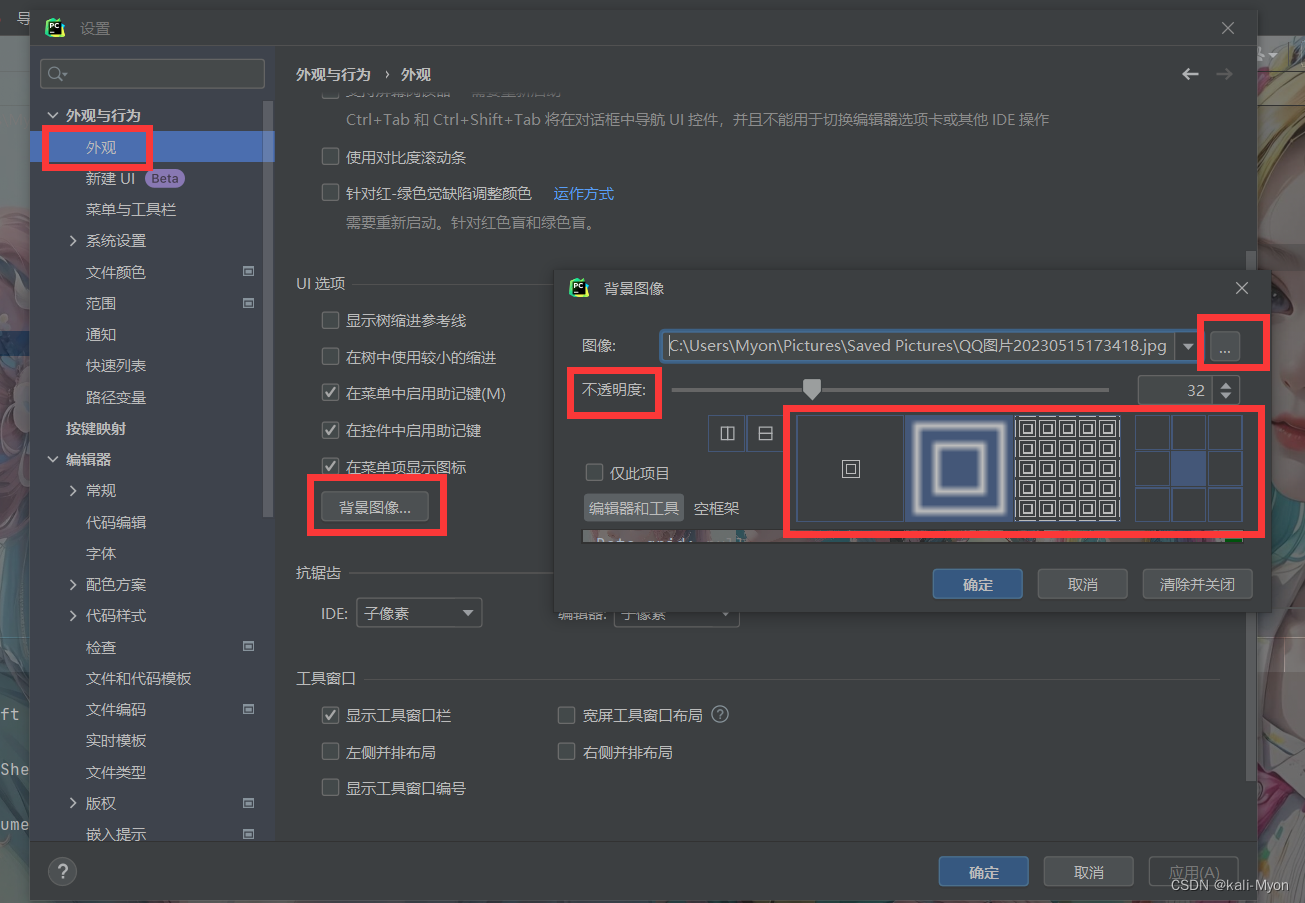Pick the bottom-center cell in the anchor grid
The width and height of the screenshot is (1305, 903).
coord(1188,504)
